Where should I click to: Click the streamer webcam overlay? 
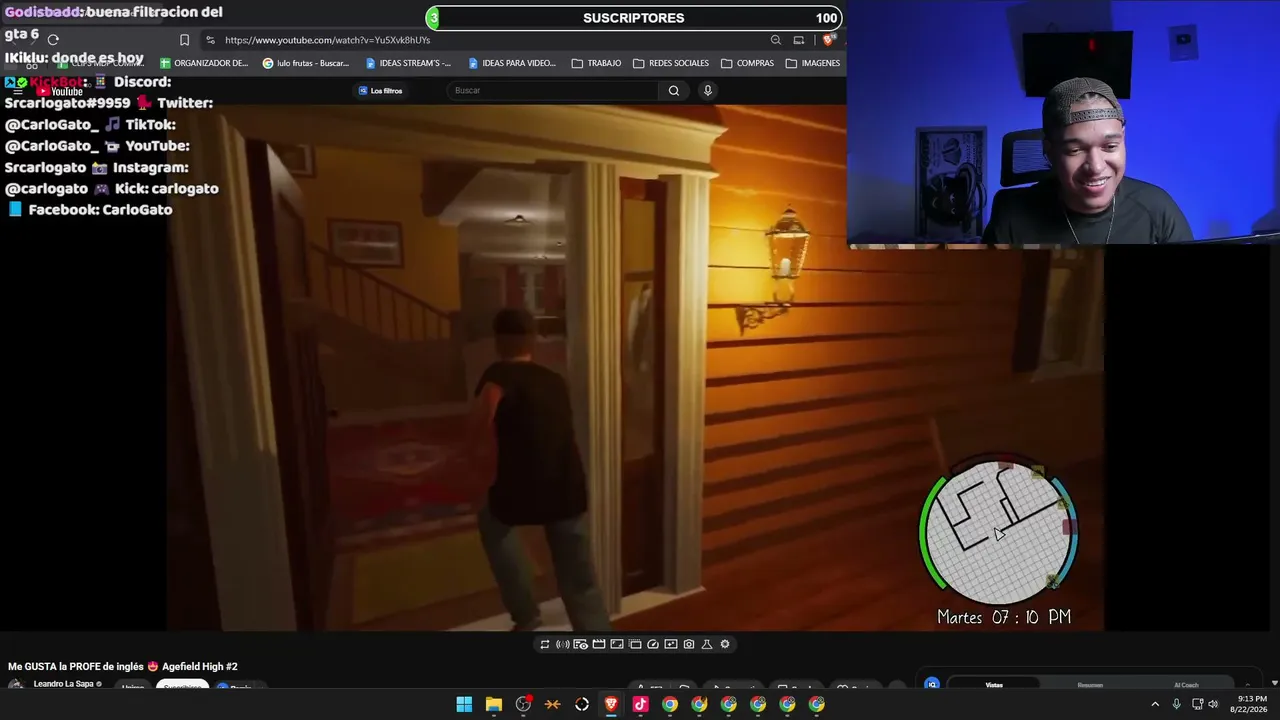click(1063, 122)
